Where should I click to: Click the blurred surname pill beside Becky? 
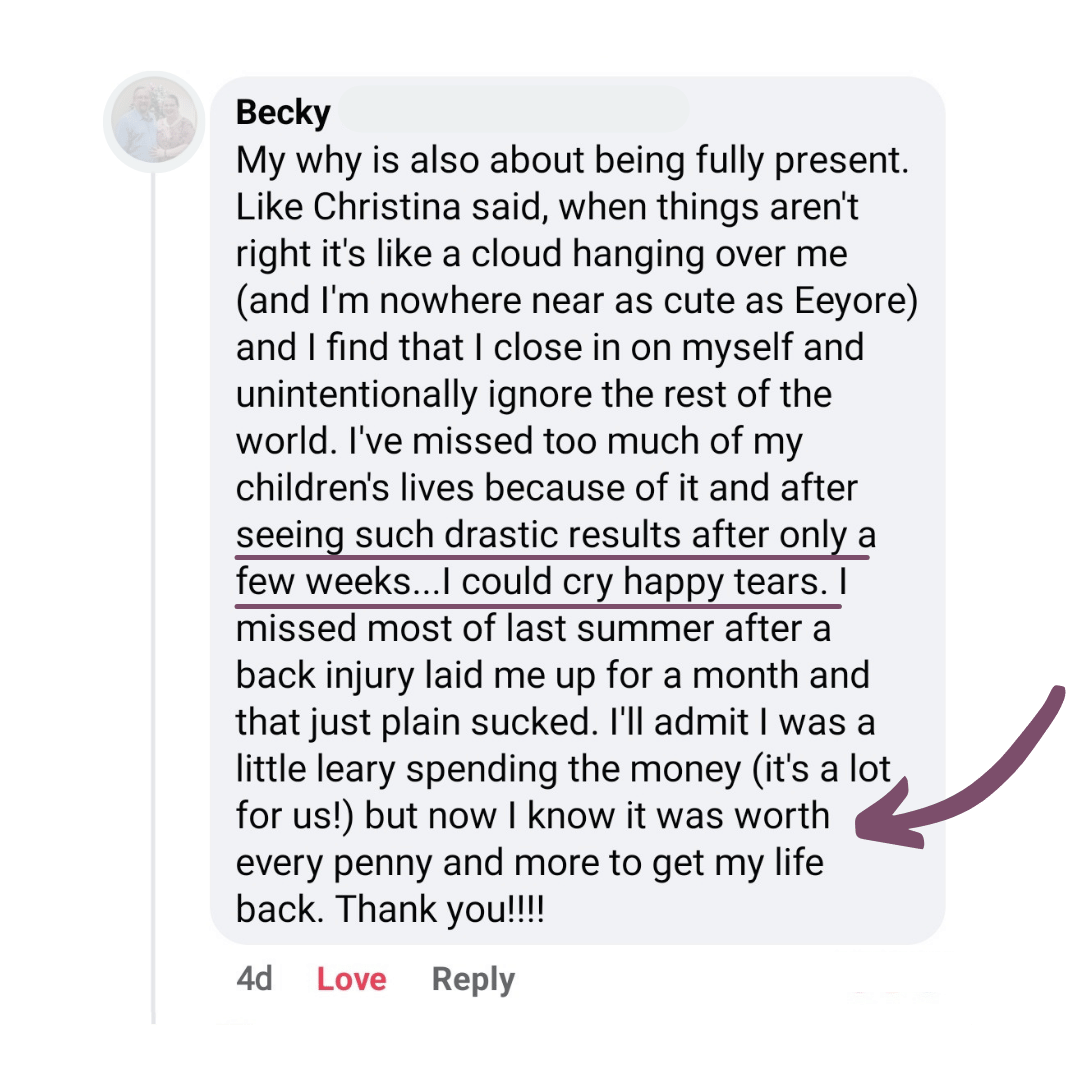[514, 109]
